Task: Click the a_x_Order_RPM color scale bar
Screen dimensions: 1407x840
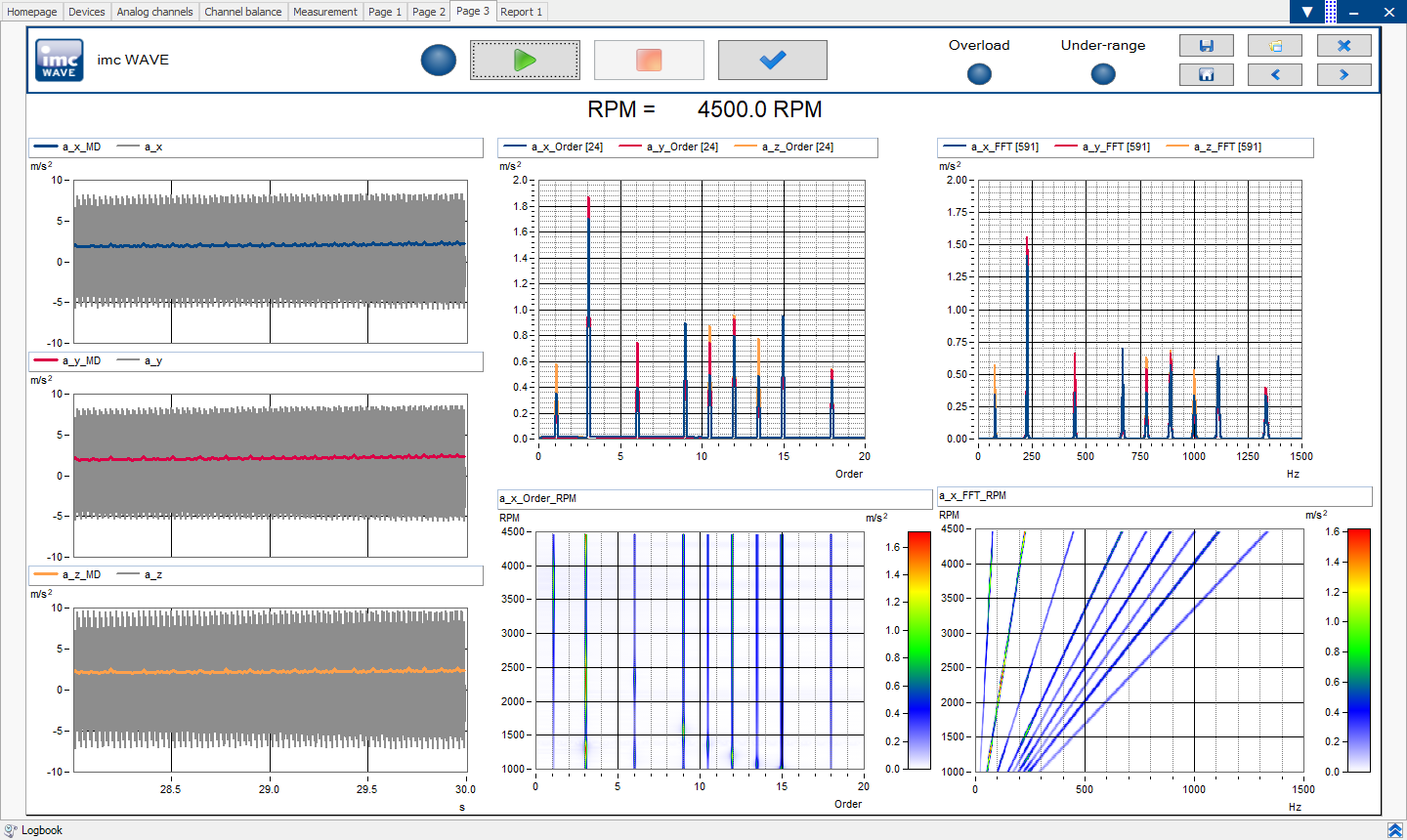Action: (918, 651)
